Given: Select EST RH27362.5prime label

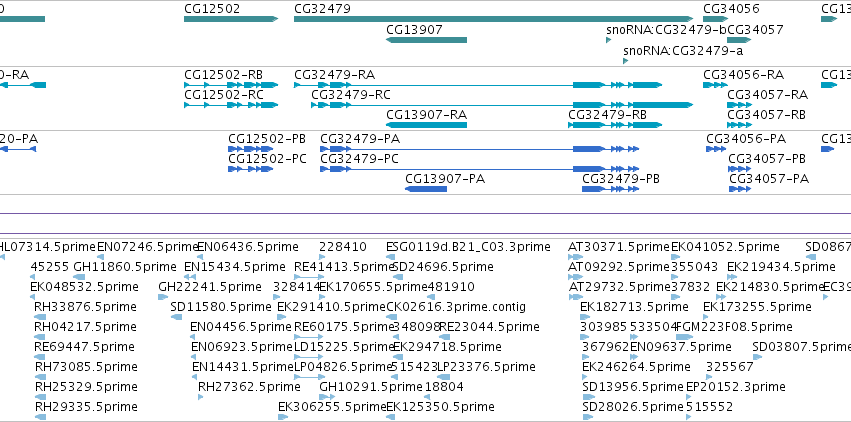Looking at the screenshot, I should (249, 387).
